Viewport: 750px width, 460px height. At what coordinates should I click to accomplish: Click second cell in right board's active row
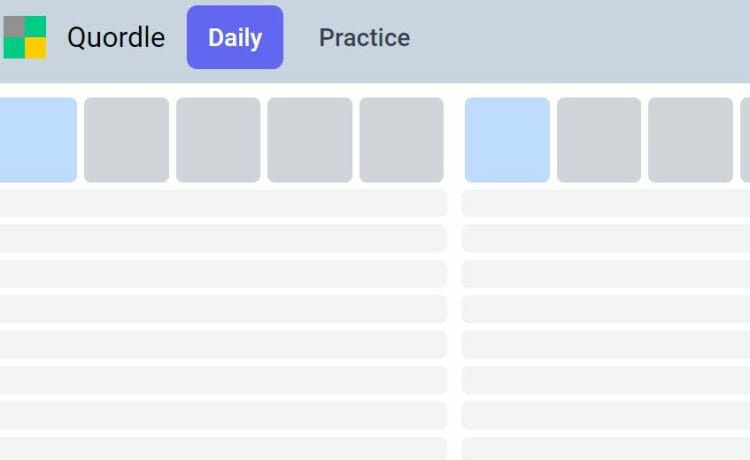(599, 140)
